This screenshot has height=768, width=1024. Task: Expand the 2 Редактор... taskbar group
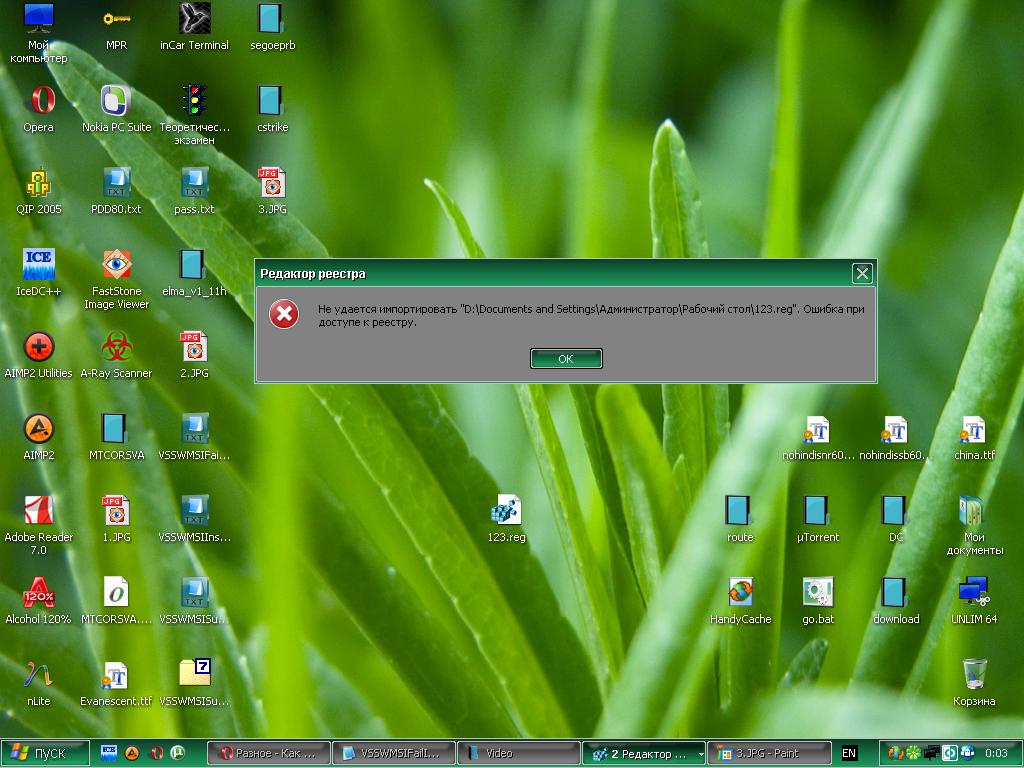643,753
